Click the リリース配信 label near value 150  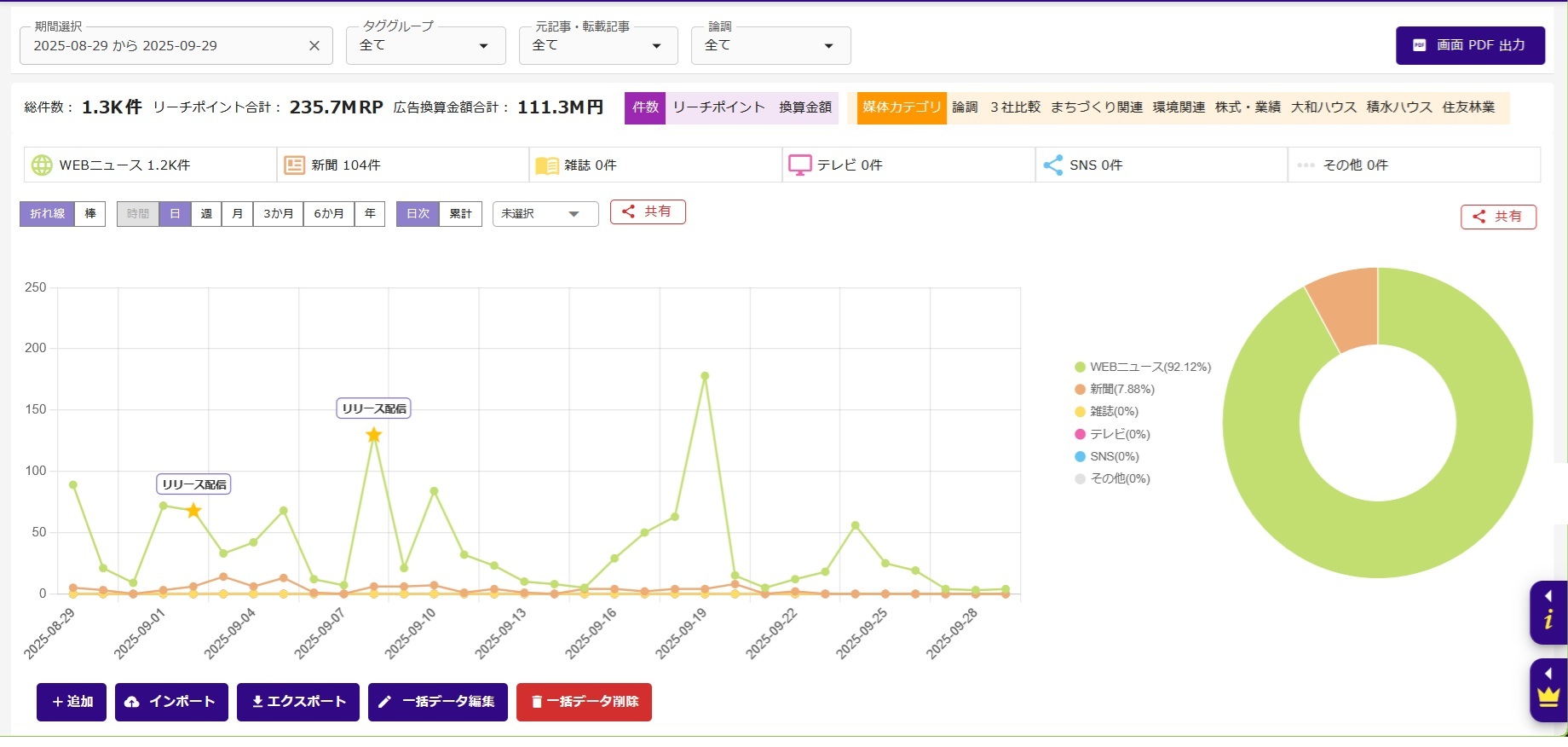click(374, 408)
